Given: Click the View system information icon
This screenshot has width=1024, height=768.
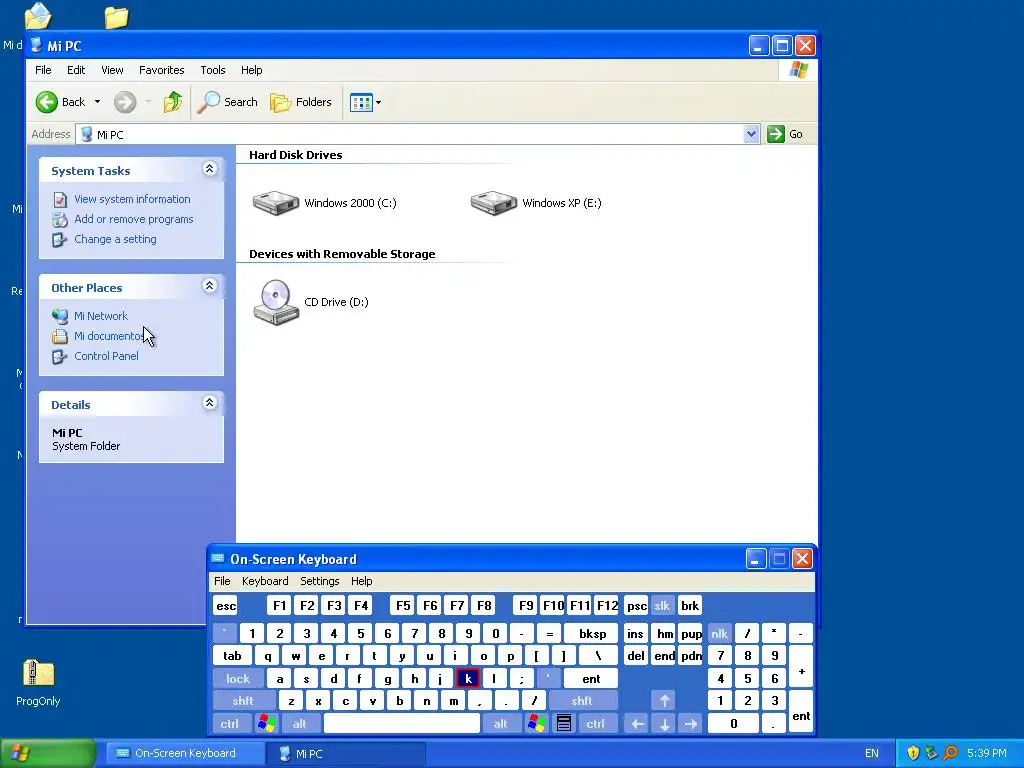Looking at the screenshot, I should tap(60, 199).
